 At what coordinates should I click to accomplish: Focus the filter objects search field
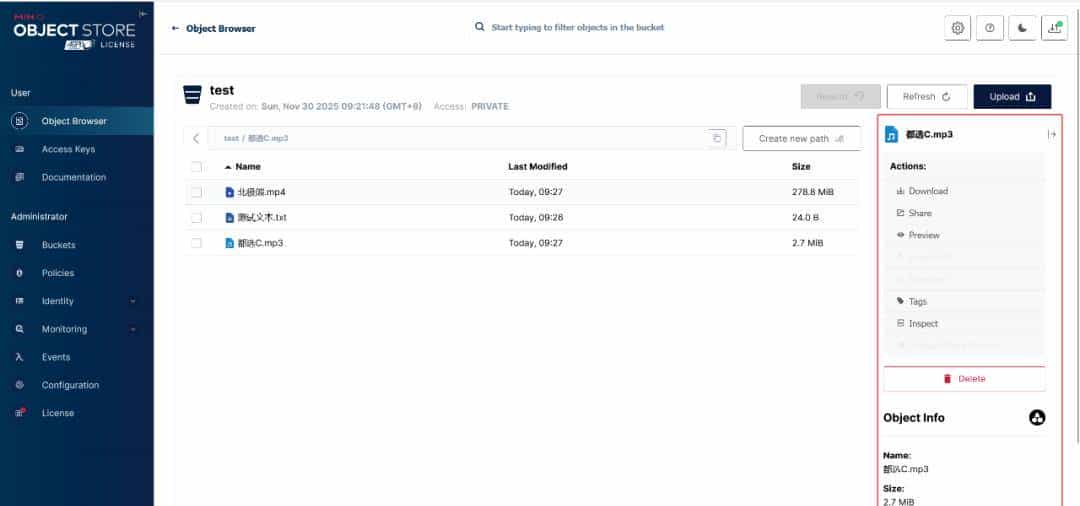[x=577, y=28]
